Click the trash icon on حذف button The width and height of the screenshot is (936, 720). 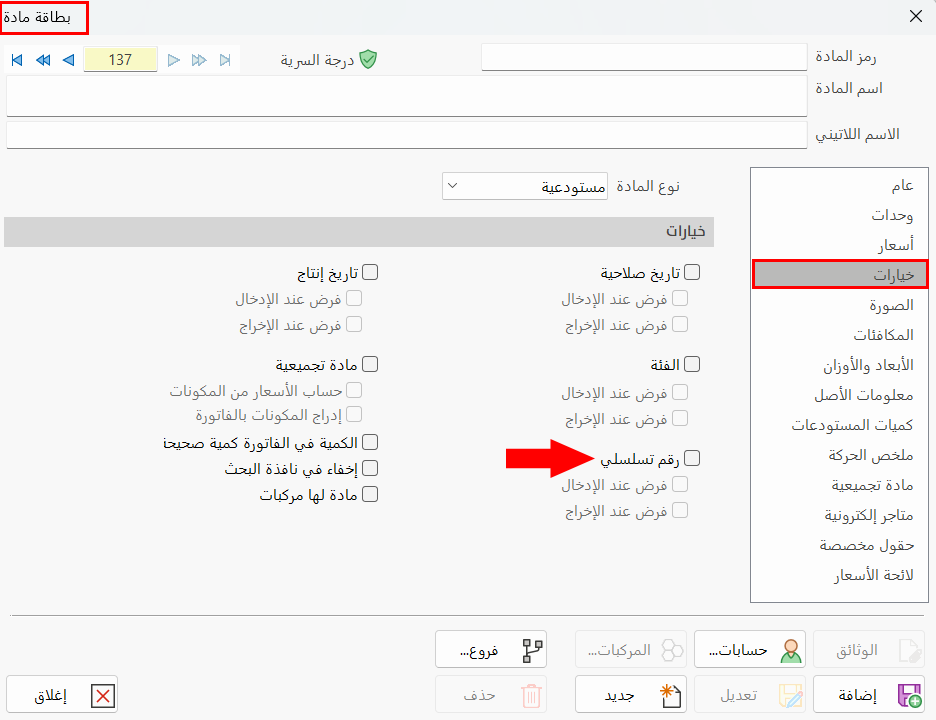(x=533, y=694)
